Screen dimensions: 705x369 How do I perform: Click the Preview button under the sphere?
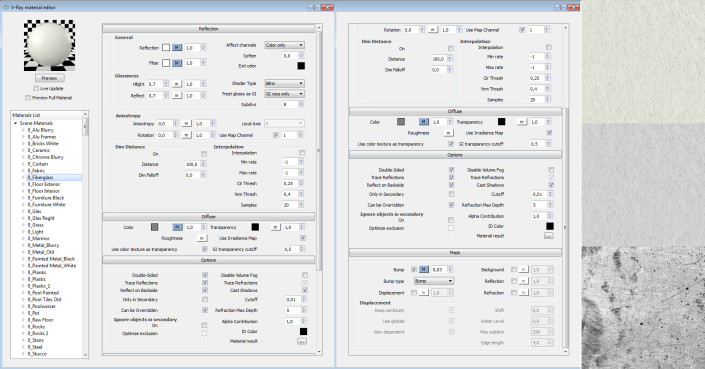(49, 78)
